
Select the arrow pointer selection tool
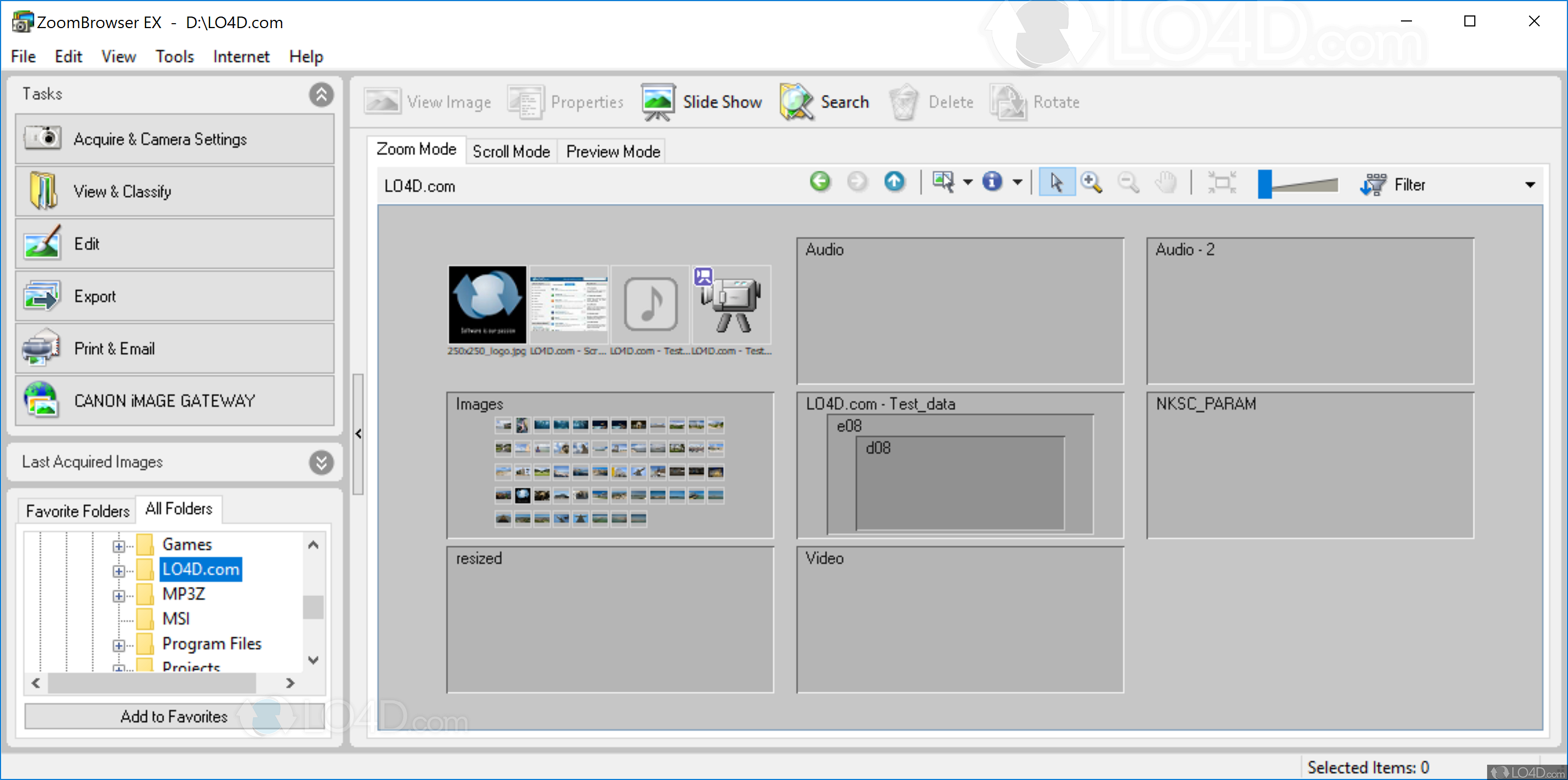(x=1056, y=182)
